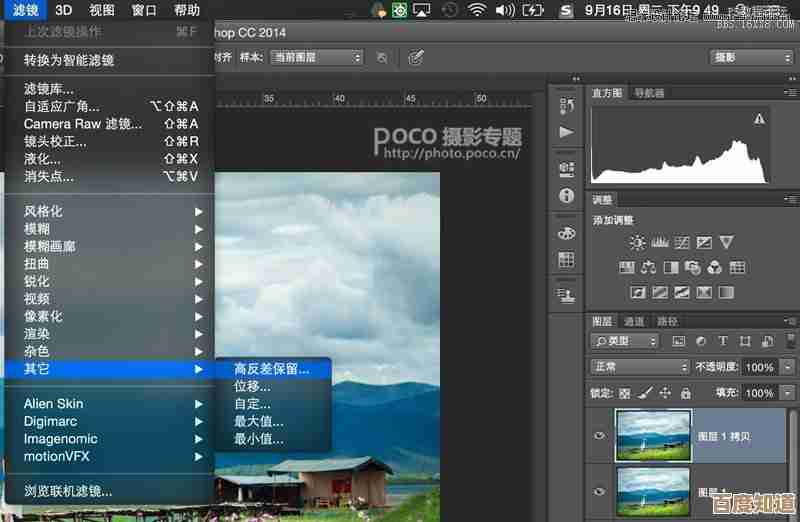Select 高反差保留... from the submenu
The width and height of the screenshot is (800, 522).
tap(271, 369)
